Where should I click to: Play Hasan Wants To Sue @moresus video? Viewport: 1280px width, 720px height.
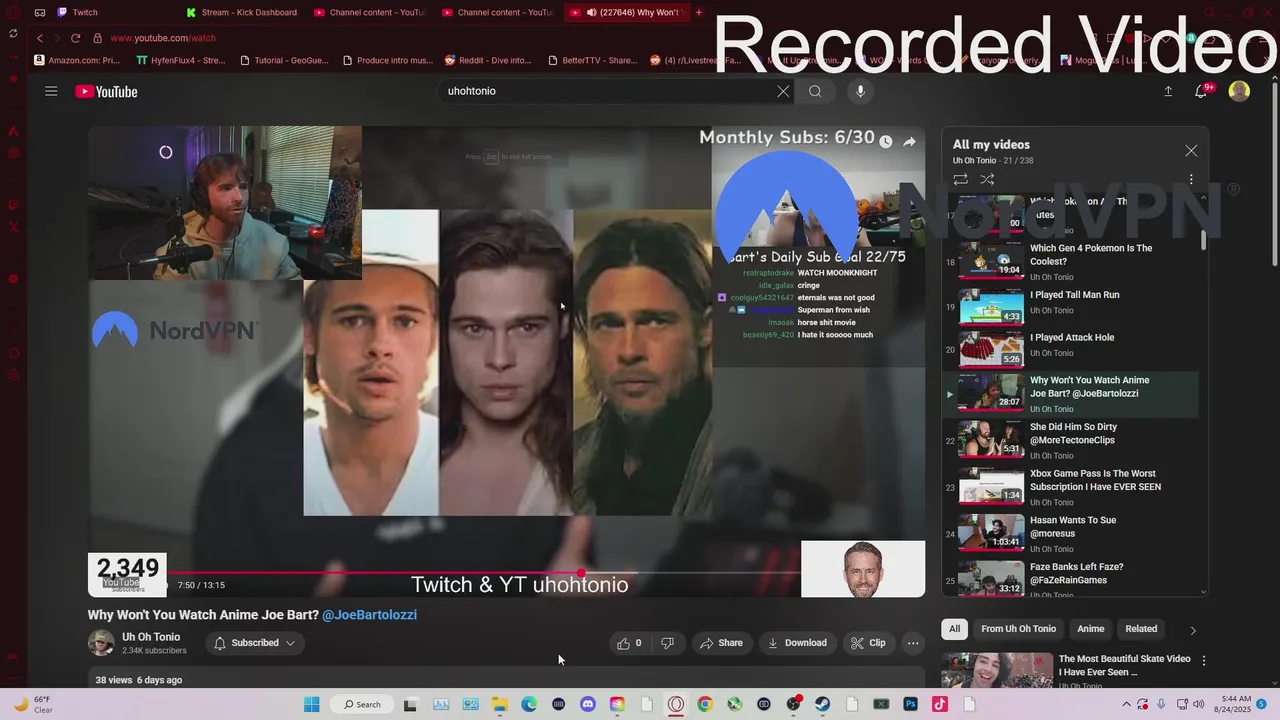(x=1070, y=533)
